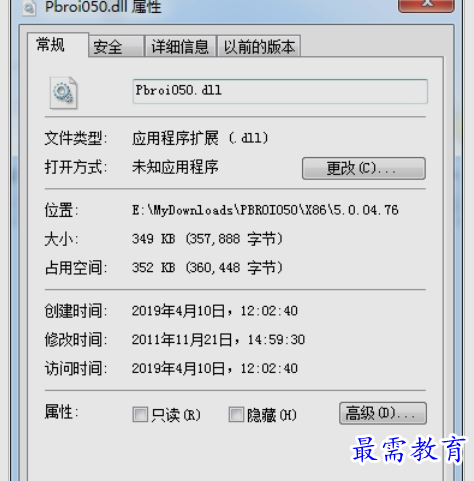
Task: Click the 应用程序扩展 (.dll) file type text
Action: 200,138
